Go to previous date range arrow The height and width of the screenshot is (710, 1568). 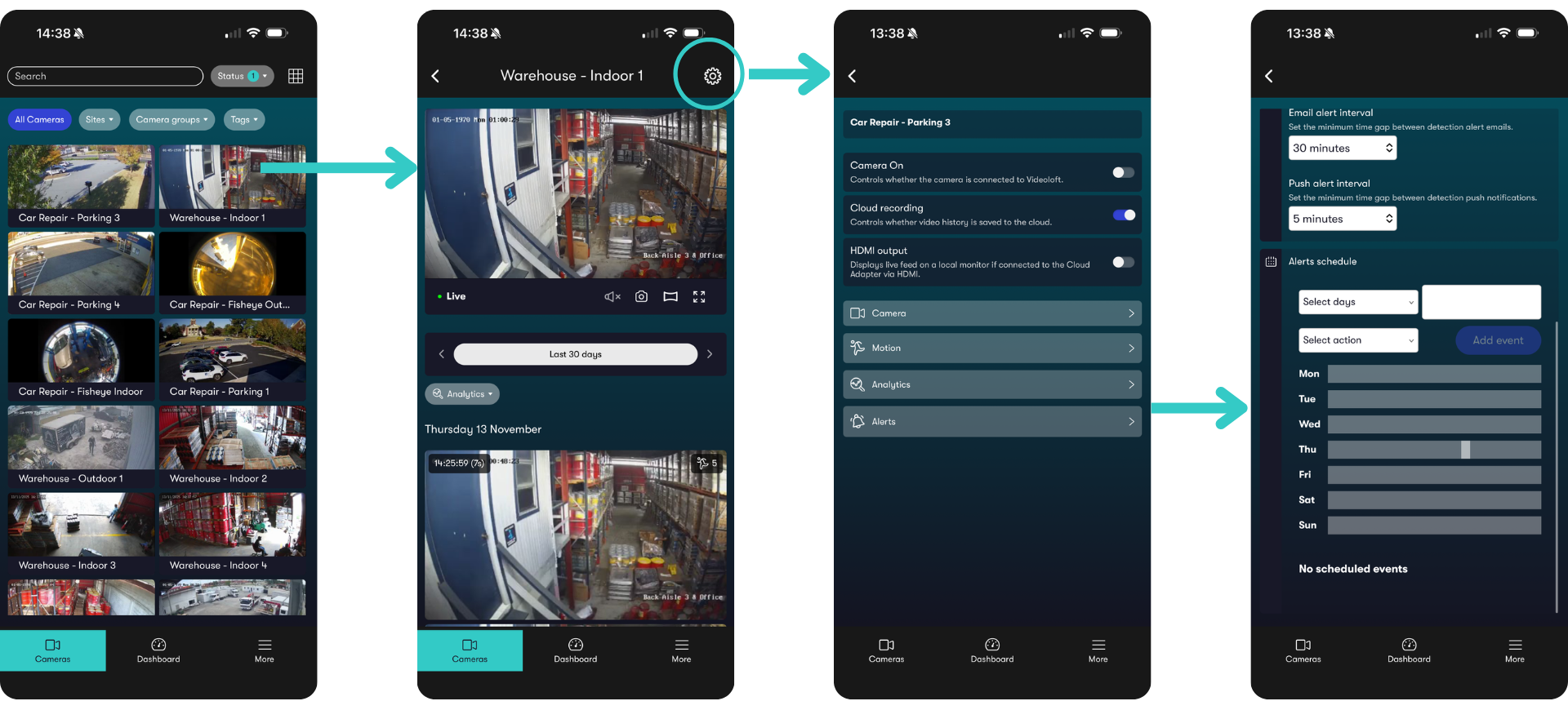[x=441, y=354]
